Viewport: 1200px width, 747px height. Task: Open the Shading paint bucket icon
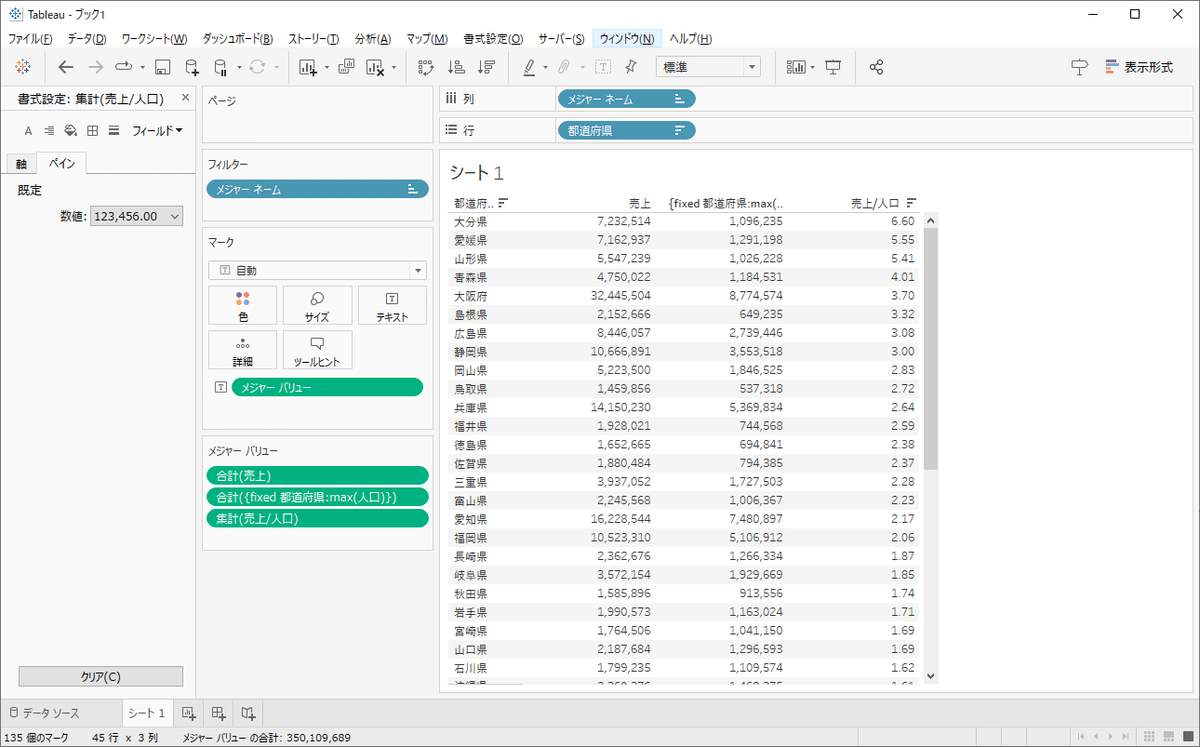click(70, 130)
